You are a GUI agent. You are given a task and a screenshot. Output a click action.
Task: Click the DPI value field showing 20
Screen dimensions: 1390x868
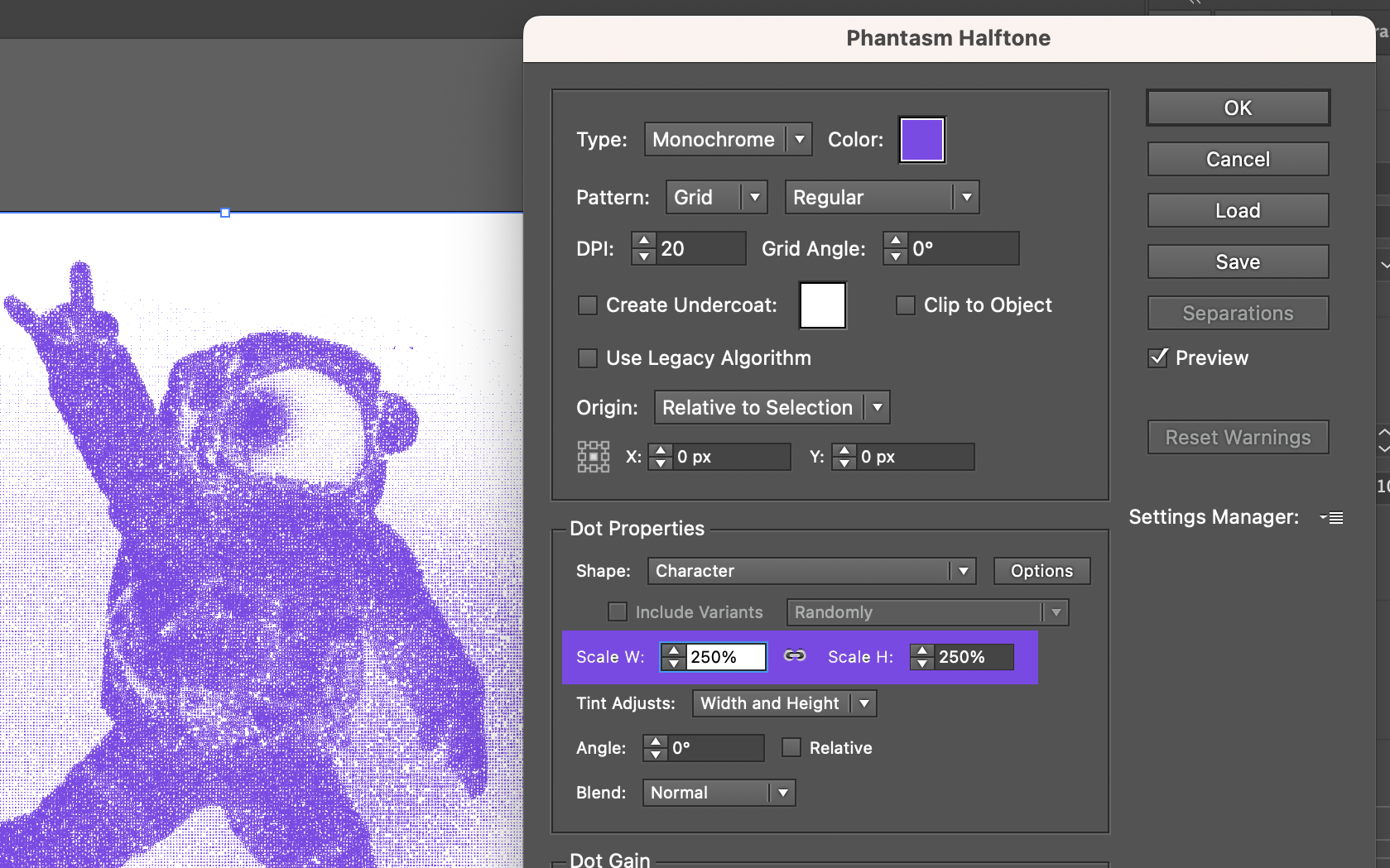701,248
